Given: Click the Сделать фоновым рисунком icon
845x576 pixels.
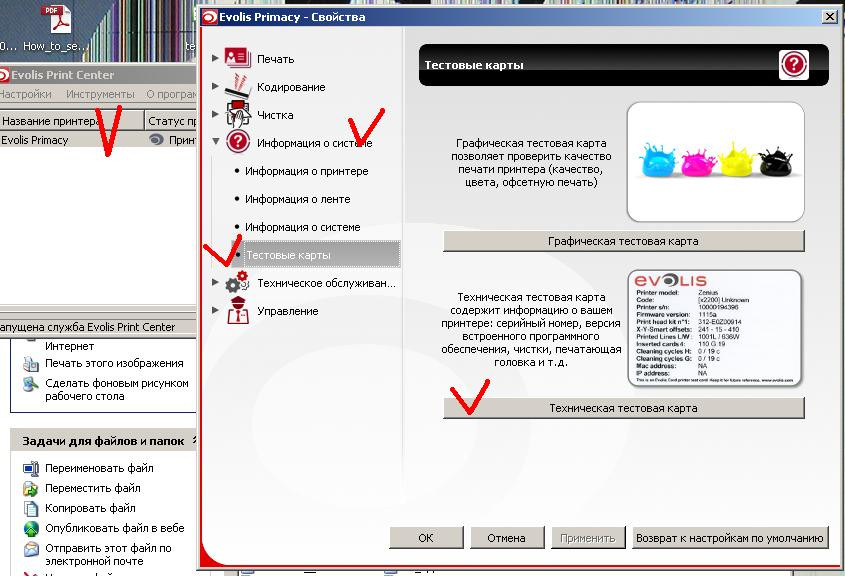Looking at the screenshot, I should coord(31,384).
